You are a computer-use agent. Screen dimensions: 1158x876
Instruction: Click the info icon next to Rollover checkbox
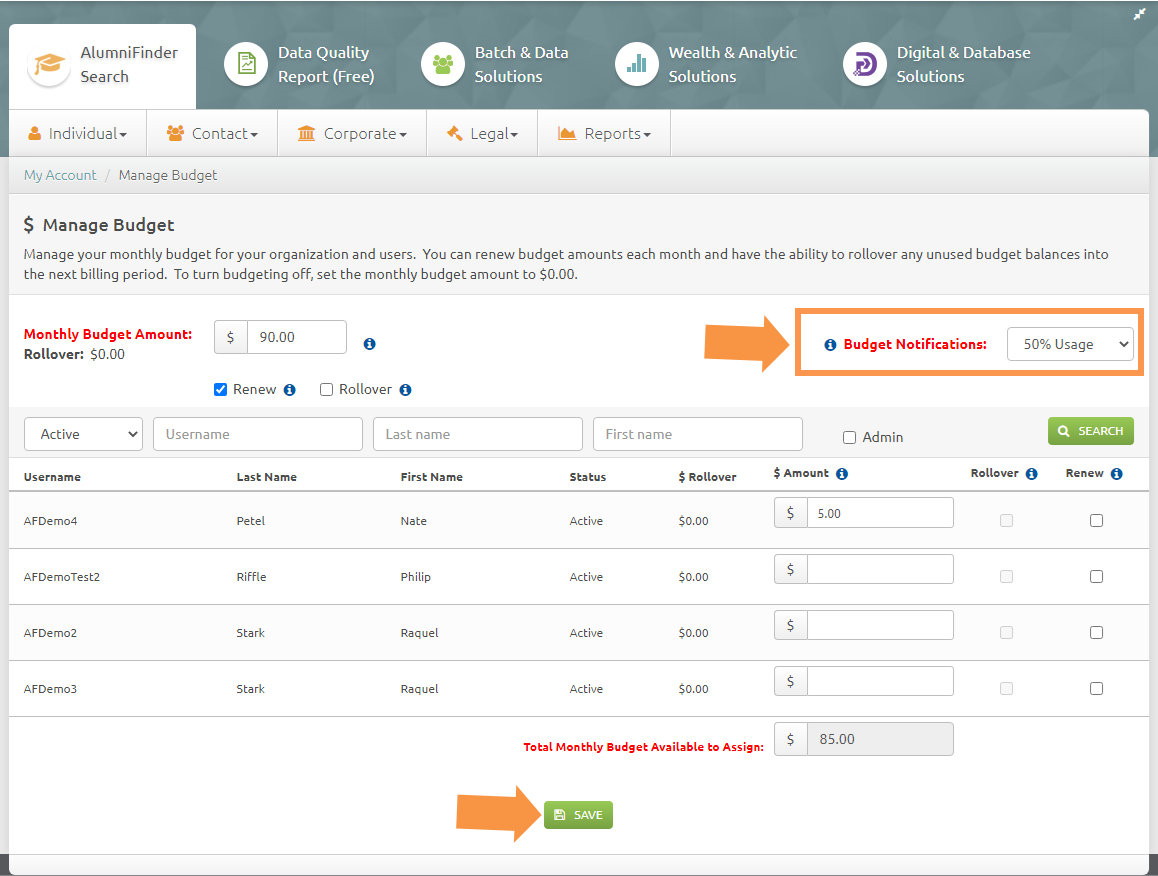[x=405, y=389]
